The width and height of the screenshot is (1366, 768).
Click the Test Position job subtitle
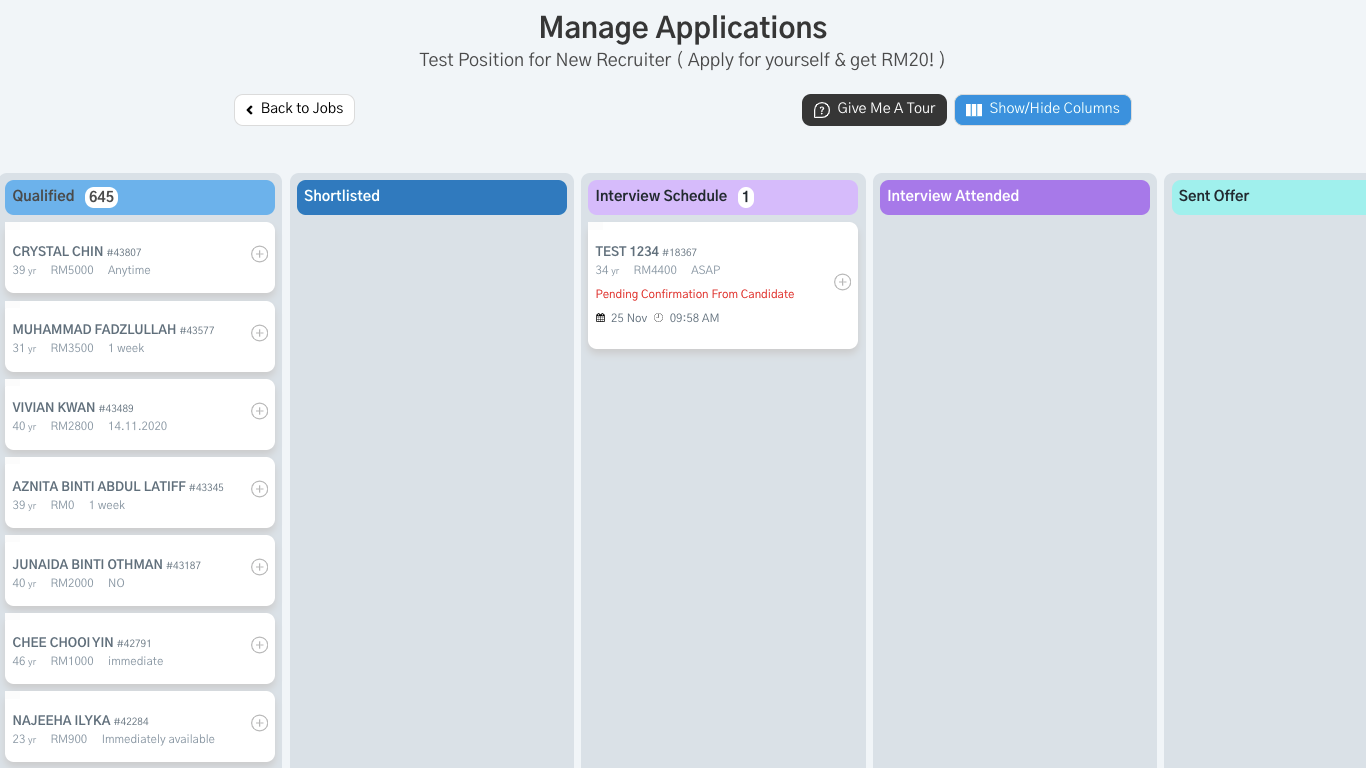click(x=682, y=60)
